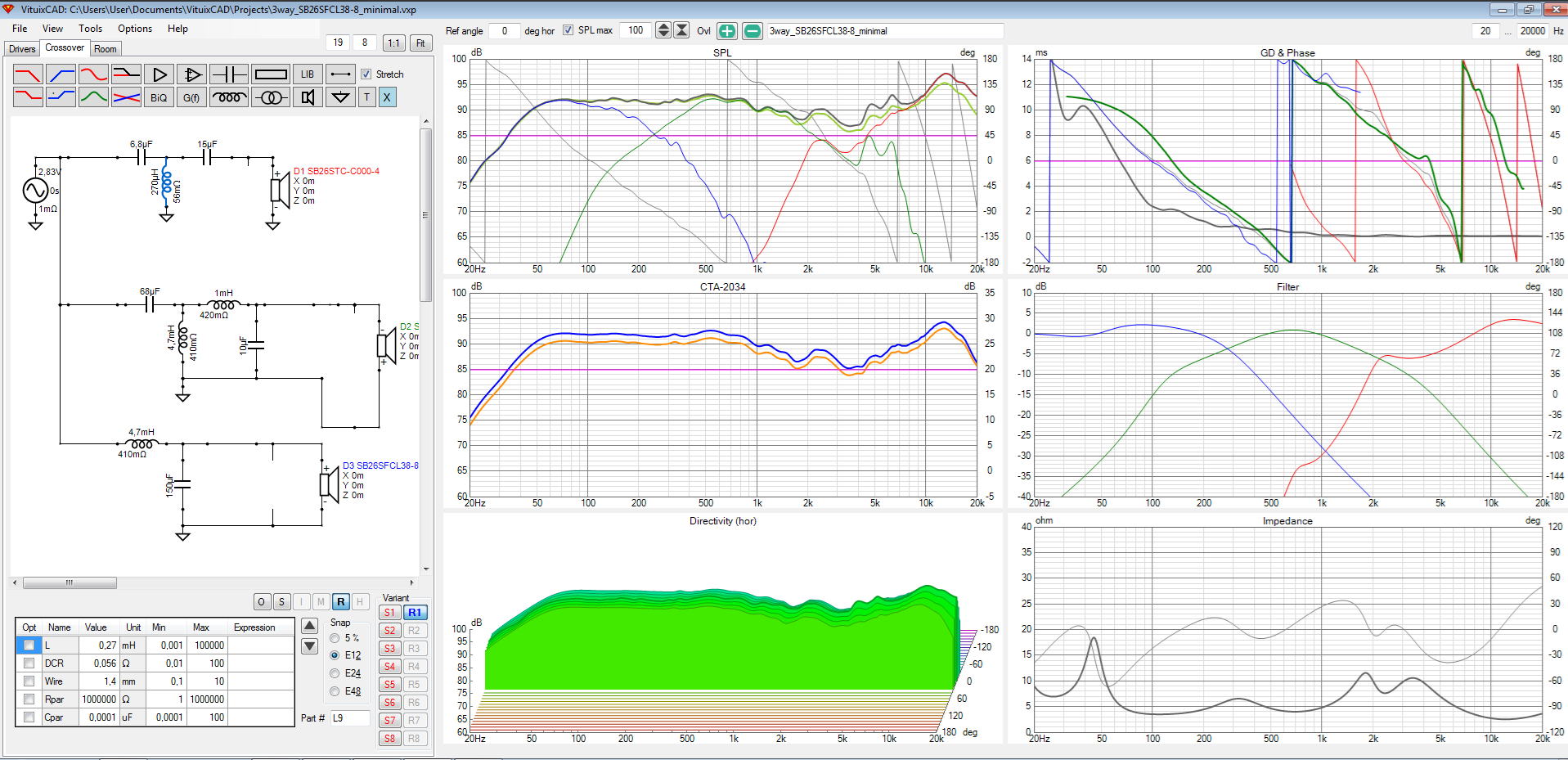Place a transformer component
This screenshot has height=760, width=1568.
click(x=271, y=97)
